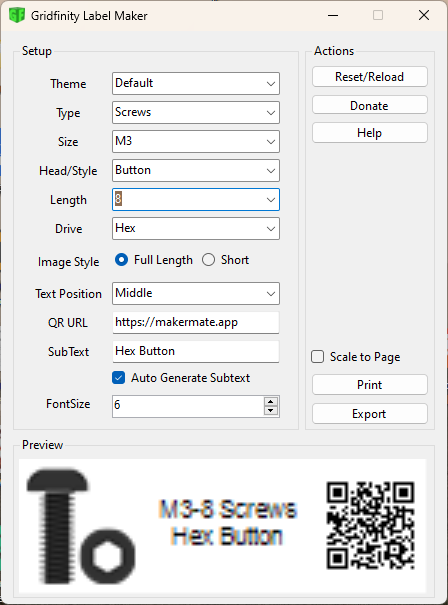
Task: Click into the QR URL field
Action: pyautogui.click(x=196, y=323)
